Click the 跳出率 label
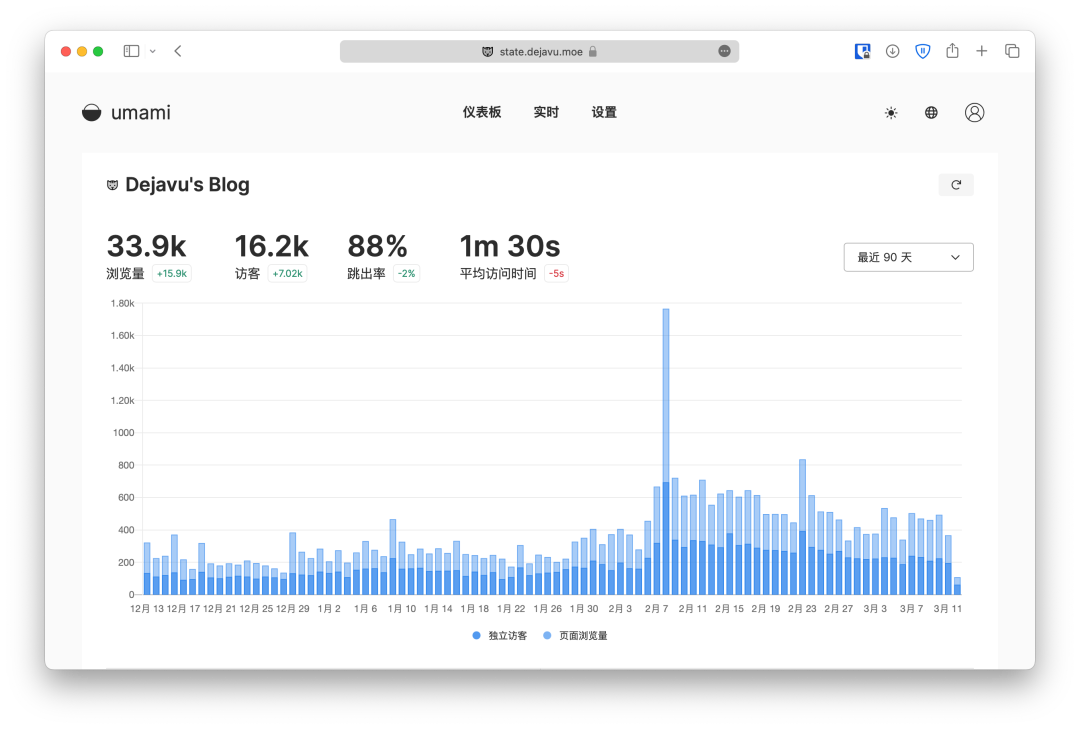This screenshot has height=729, width=1080. pyautogui.click(x=366, y=274)
